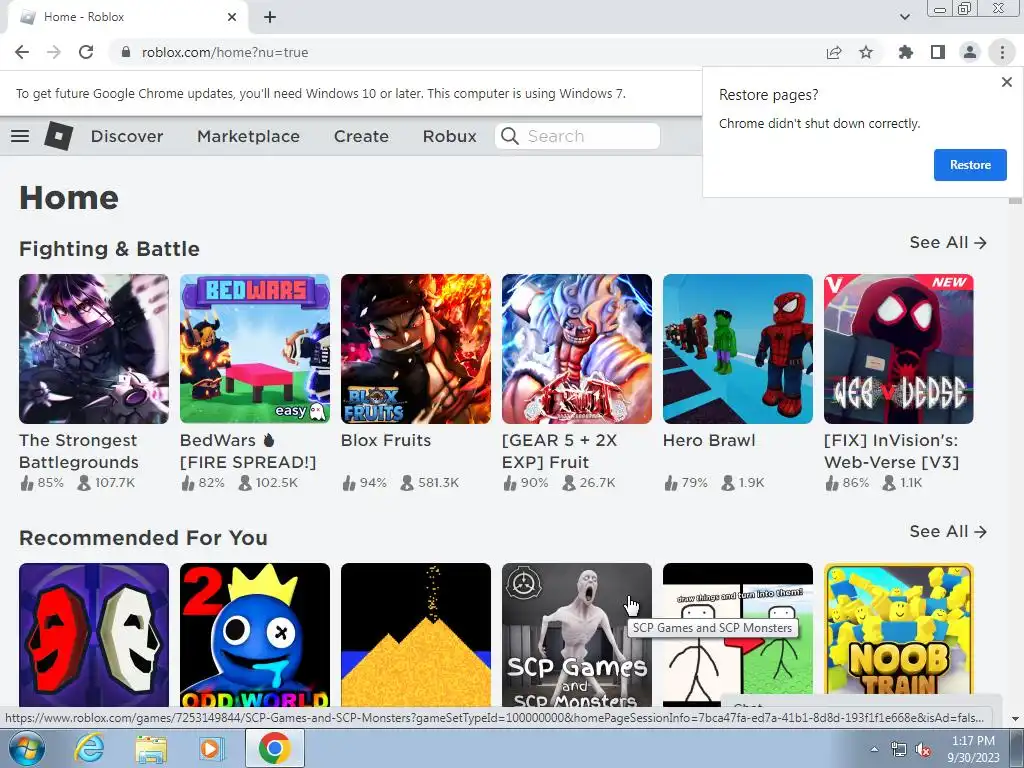
Task: Launch Internet Explorer from the taskbar
Action: (89, 749)
